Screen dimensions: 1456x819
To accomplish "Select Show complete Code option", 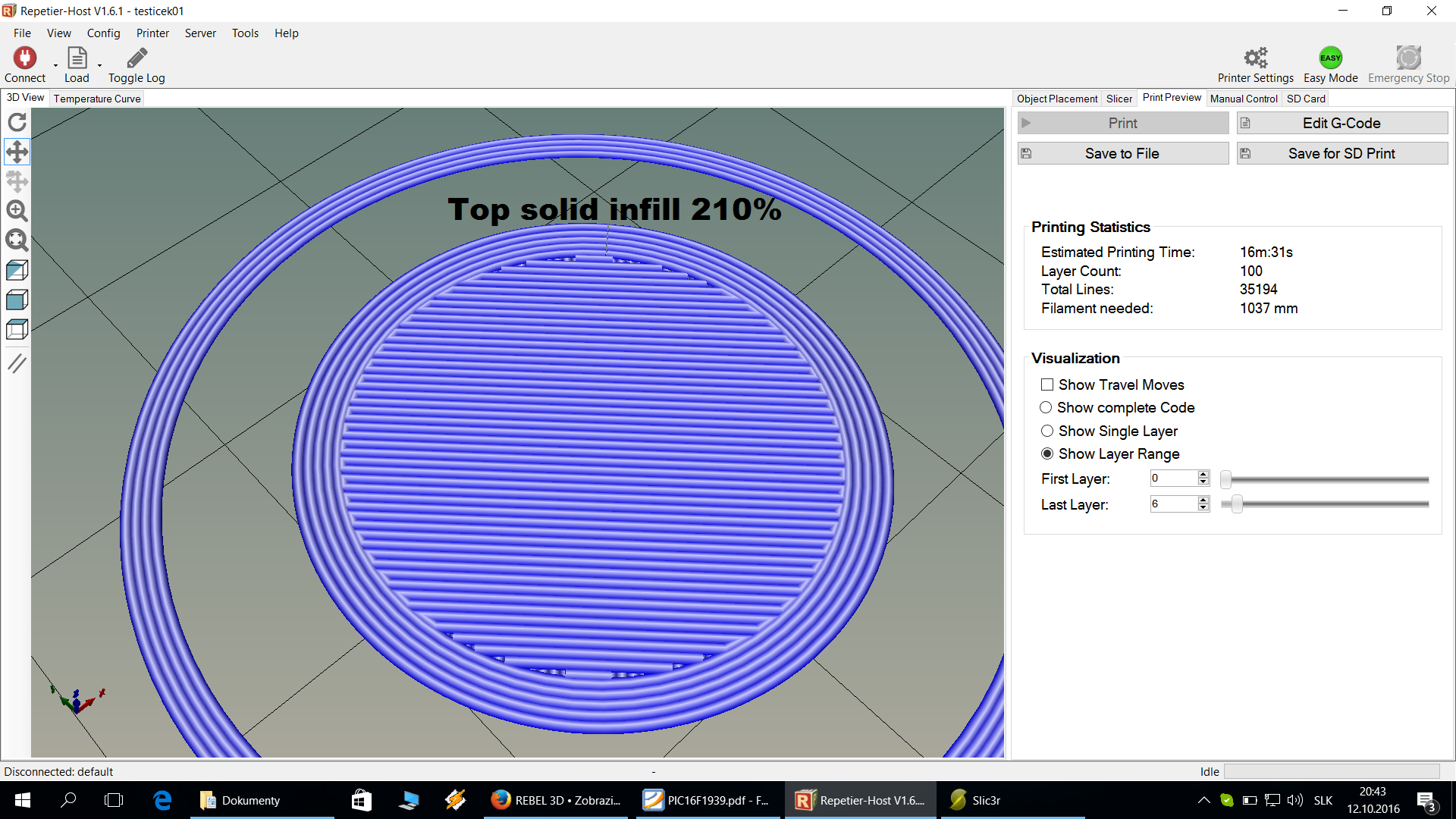I will [x=1046, y=407].
